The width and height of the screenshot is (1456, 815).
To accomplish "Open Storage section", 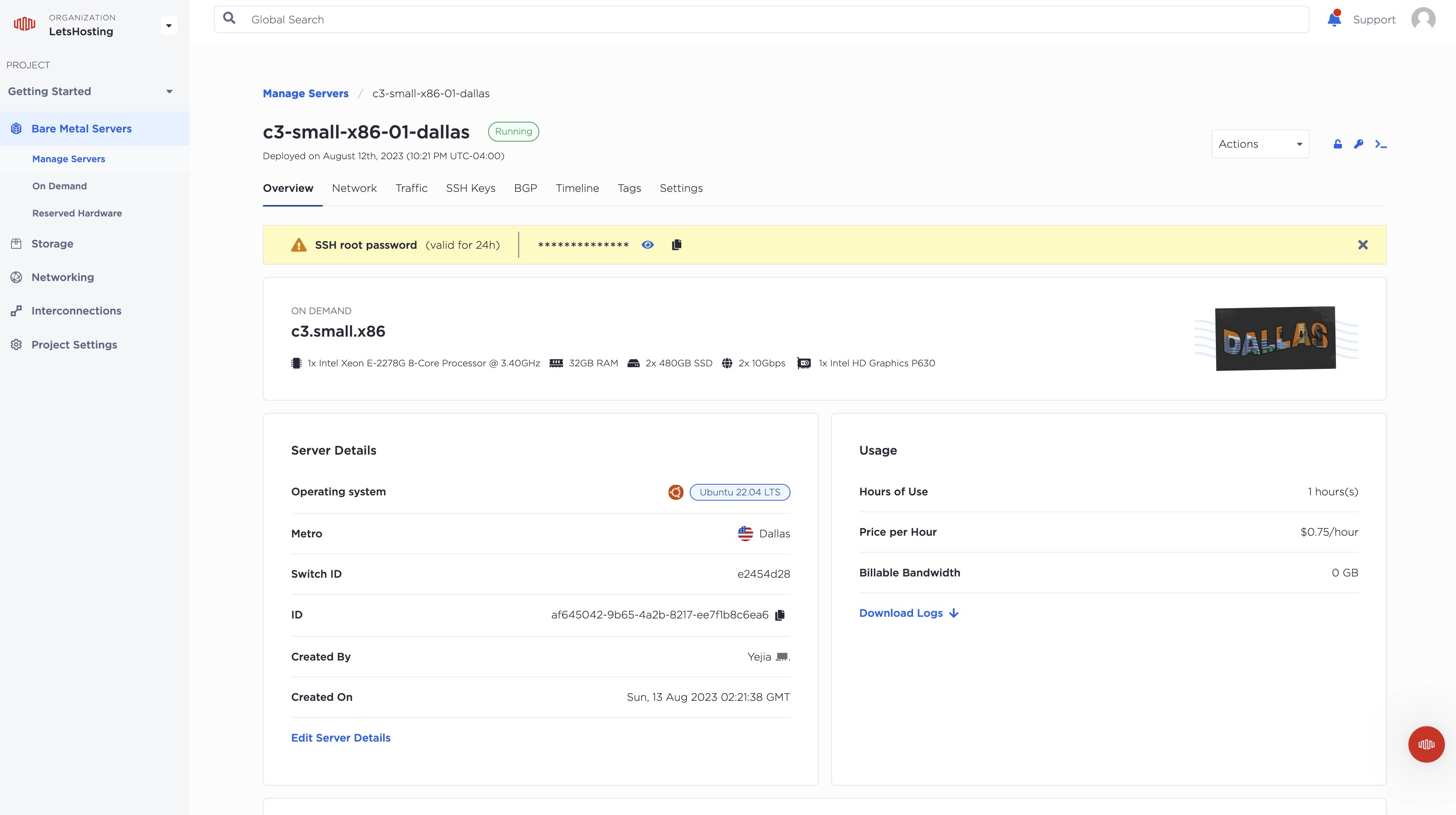I will pyautogui.click(x=52, y=244).
